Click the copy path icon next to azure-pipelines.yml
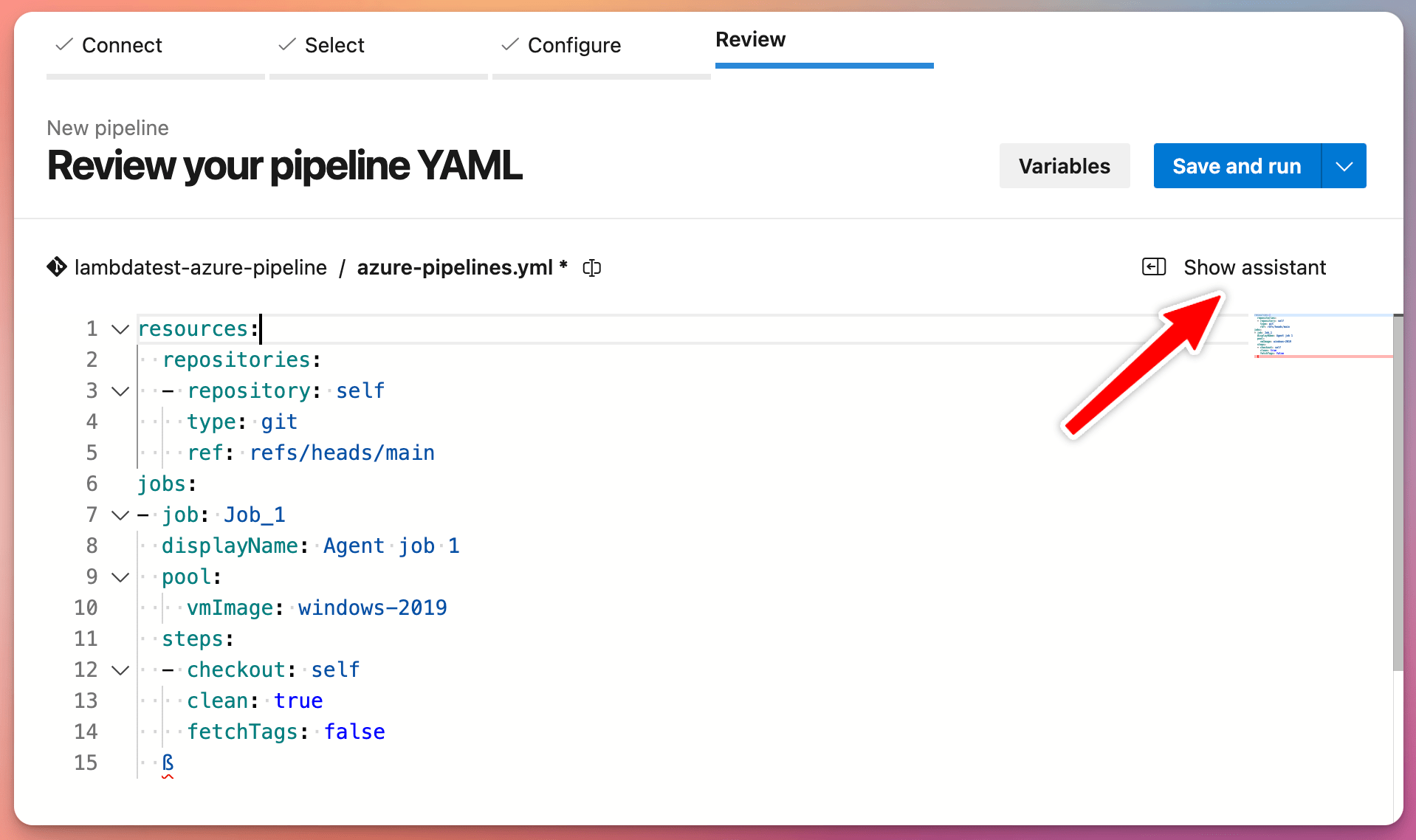This screenshot has width=1416, height=840. point(591,267)
